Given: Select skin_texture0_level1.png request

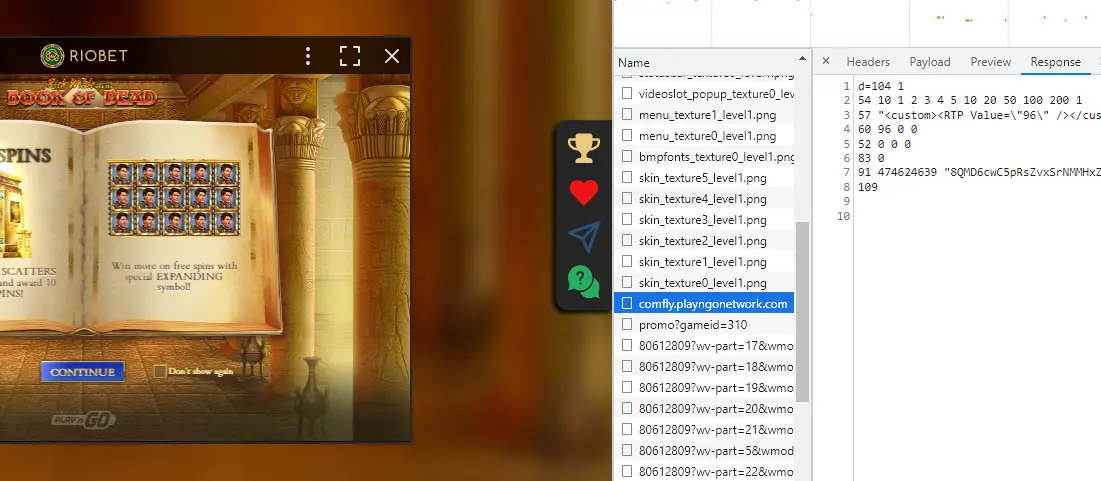Looking at the screenshot, I should tap(704, 283).
